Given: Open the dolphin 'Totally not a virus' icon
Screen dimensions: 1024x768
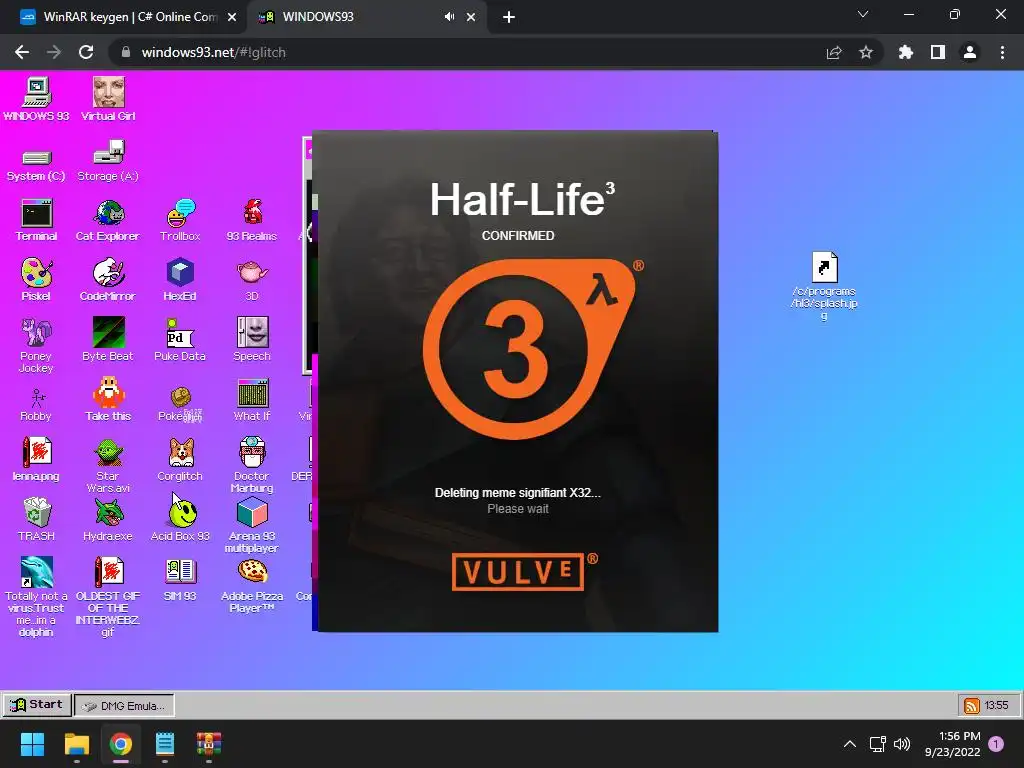Looking at the screenshot, I should pyautogui.click(x=37, y=597).
